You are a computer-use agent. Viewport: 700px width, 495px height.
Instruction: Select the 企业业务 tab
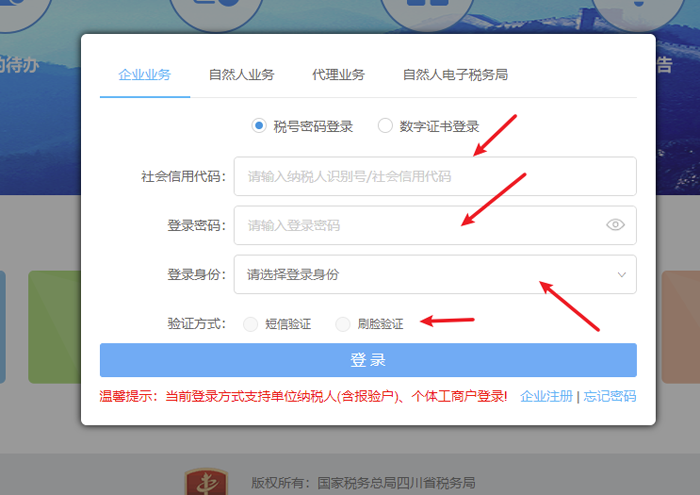pyautogui.click(x=145, y=75)
